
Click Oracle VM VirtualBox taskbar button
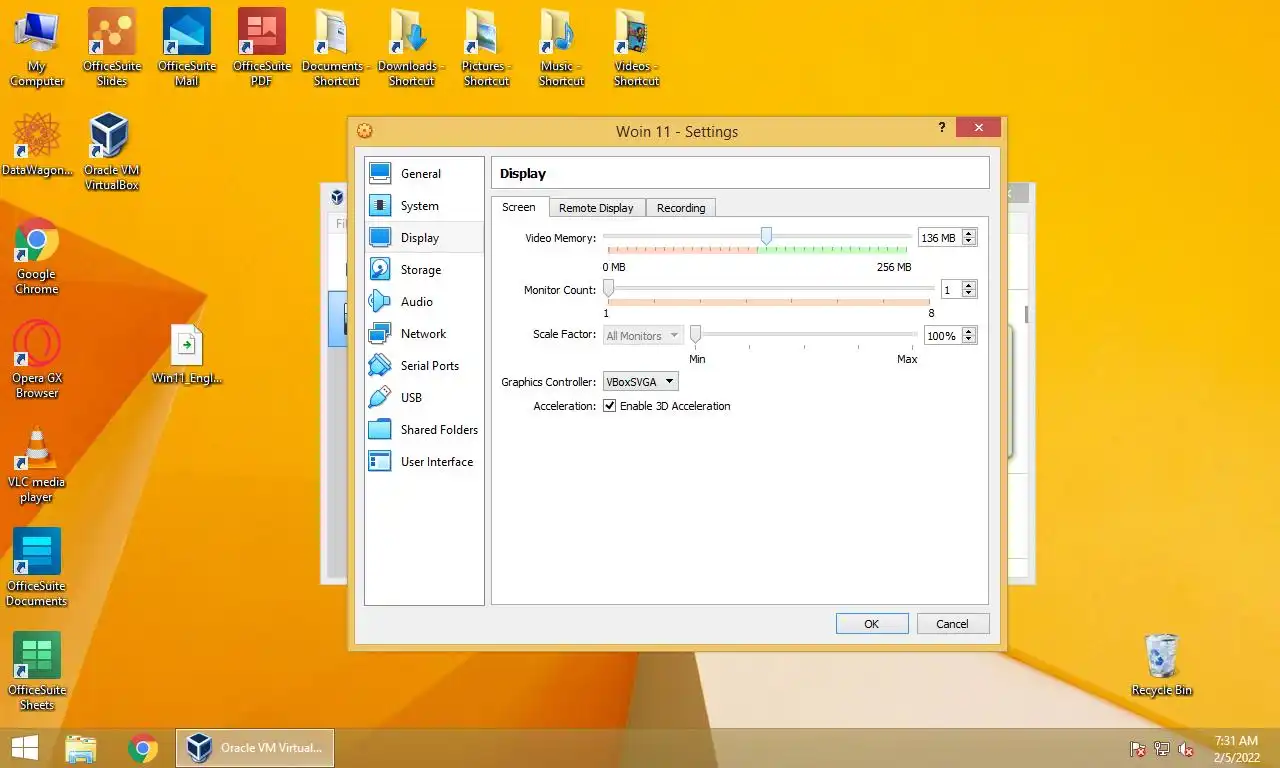point(255,748)
